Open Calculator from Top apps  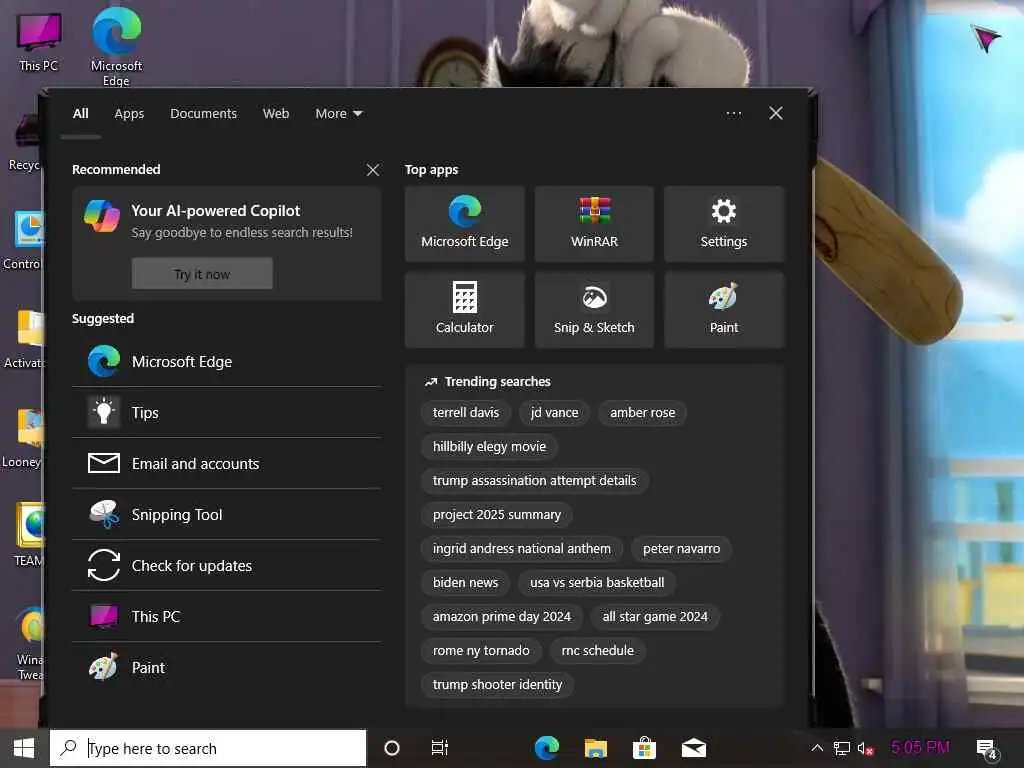tap(464, 310)
